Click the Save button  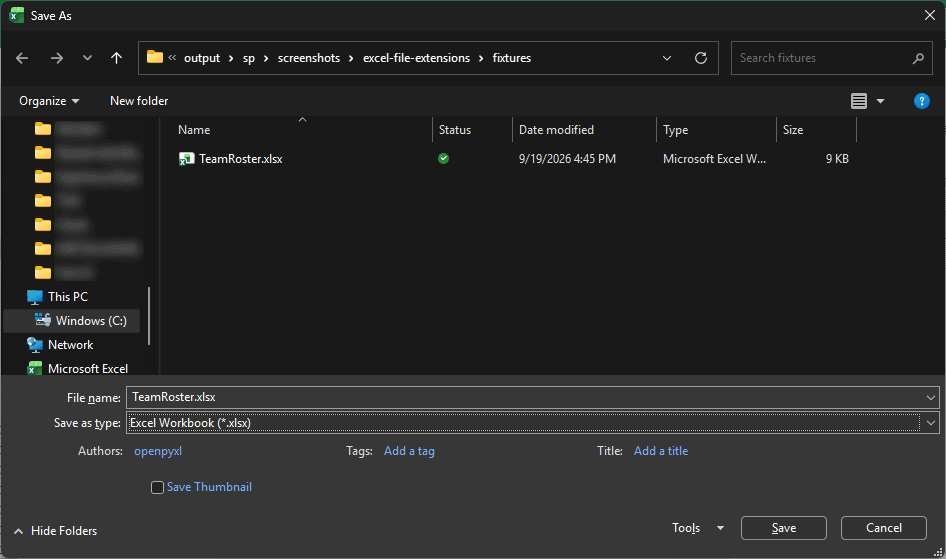coord(784,528)
